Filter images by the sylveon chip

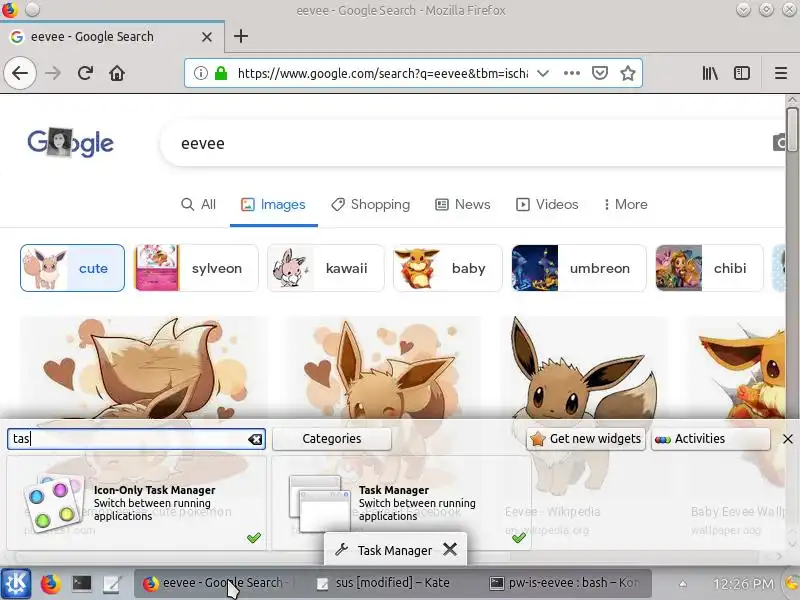pyautogui.click(x=196, y=268)
